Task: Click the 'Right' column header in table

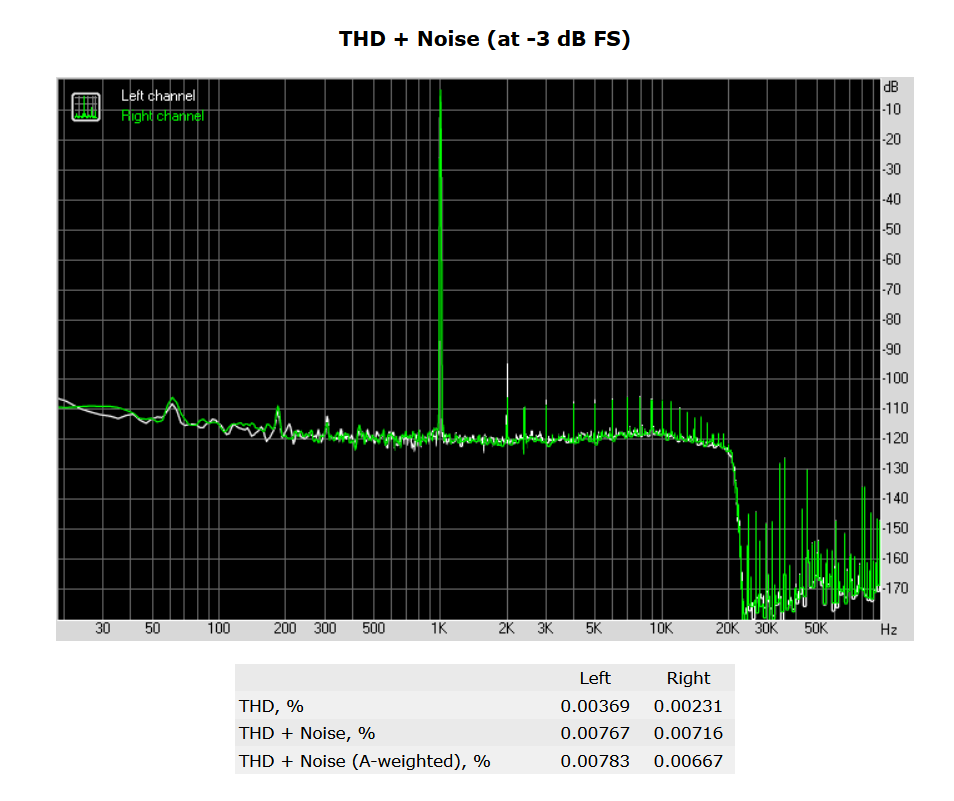Action: click(x=688, y=678)
